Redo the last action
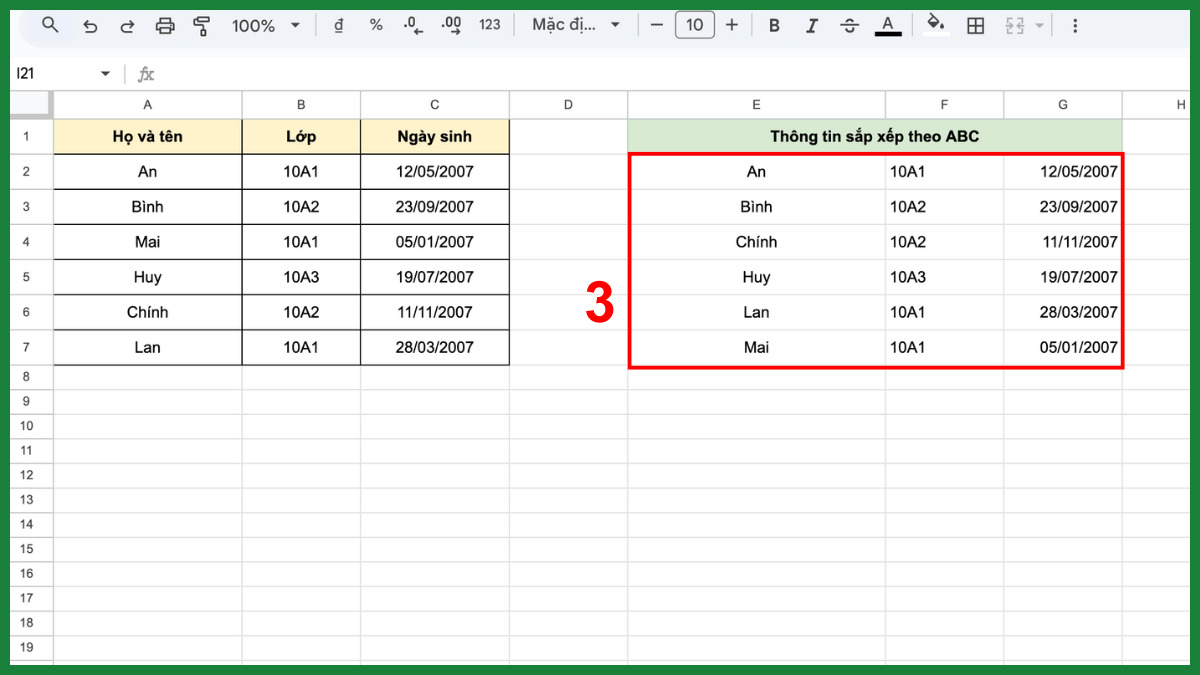Image resolution: width=1200 pixels, height=675 pixels. pyautogui.click(x=128, y=24)
